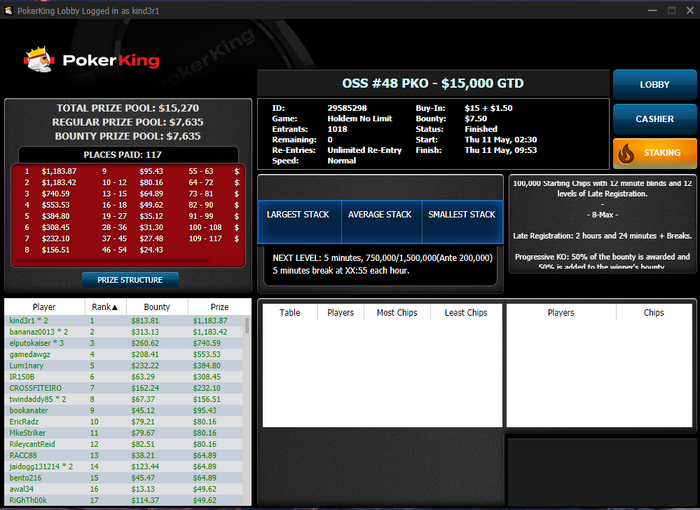700x510 pixels.
Task: Click the Late Registration description text
Action: 603,236
